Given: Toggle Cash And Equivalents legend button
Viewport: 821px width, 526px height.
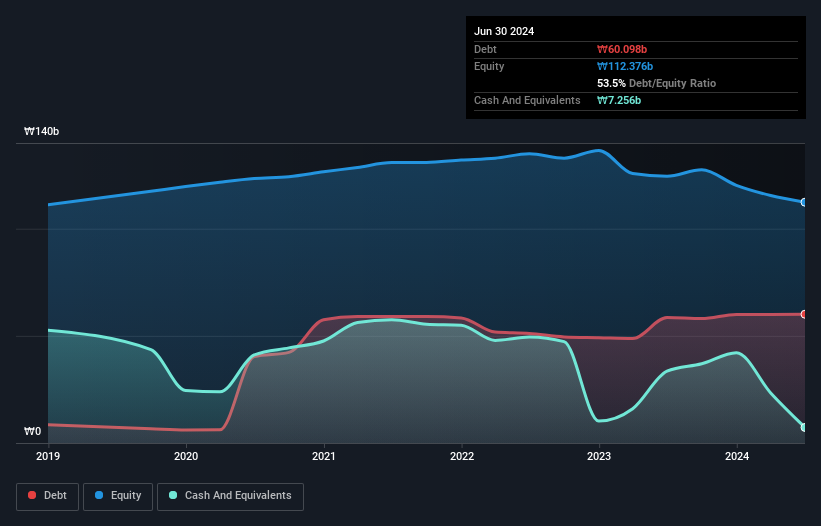Looking at the screenshot, I should (x=230, y=496).
